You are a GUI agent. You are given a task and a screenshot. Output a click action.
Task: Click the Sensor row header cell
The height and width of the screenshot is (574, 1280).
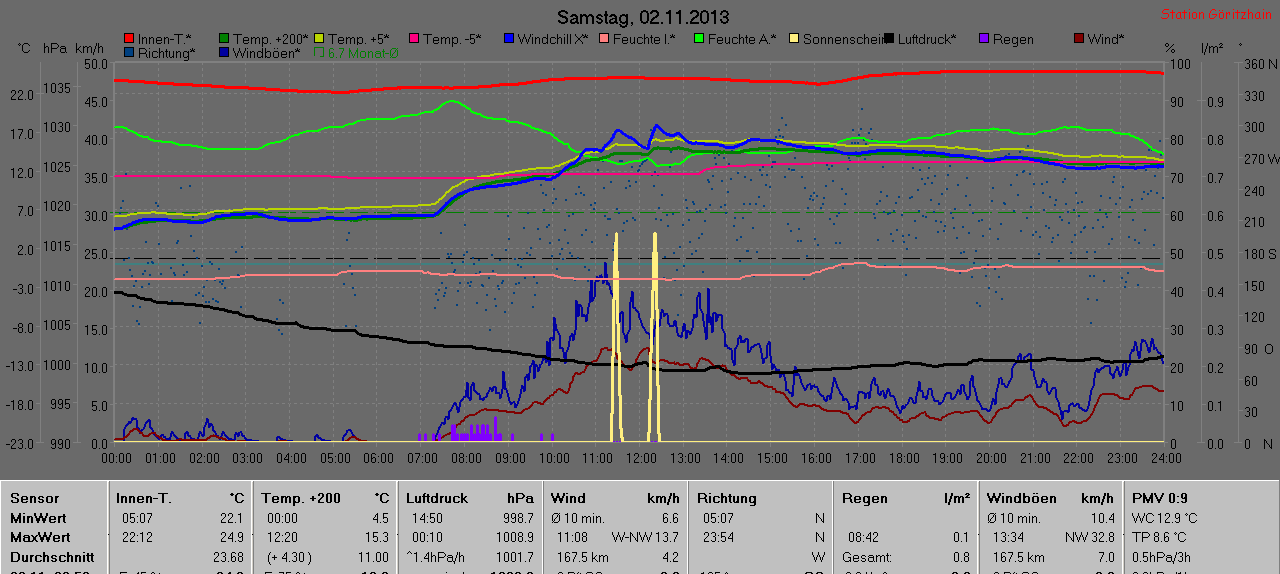pos(35,498)
